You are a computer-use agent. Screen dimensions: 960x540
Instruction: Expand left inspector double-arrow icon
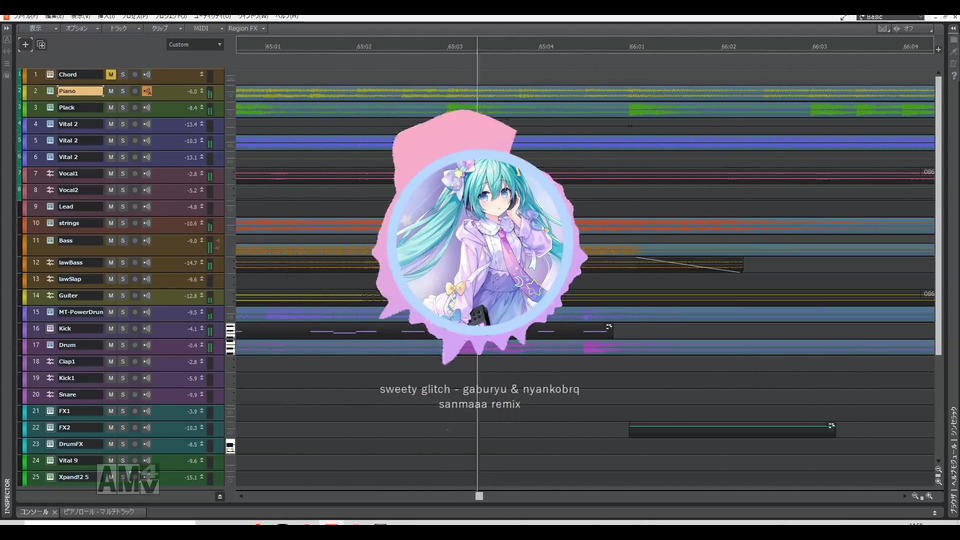coord(6,28)
